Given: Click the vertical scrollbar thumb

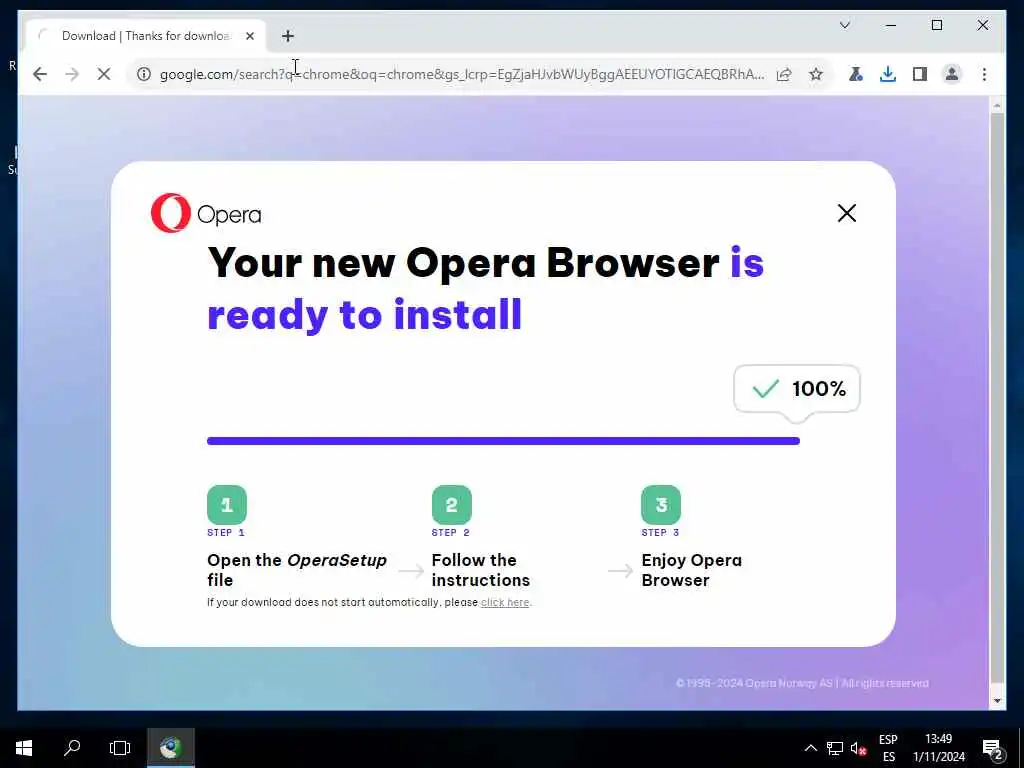Looking at the screenshot, I should coord(997,397).
